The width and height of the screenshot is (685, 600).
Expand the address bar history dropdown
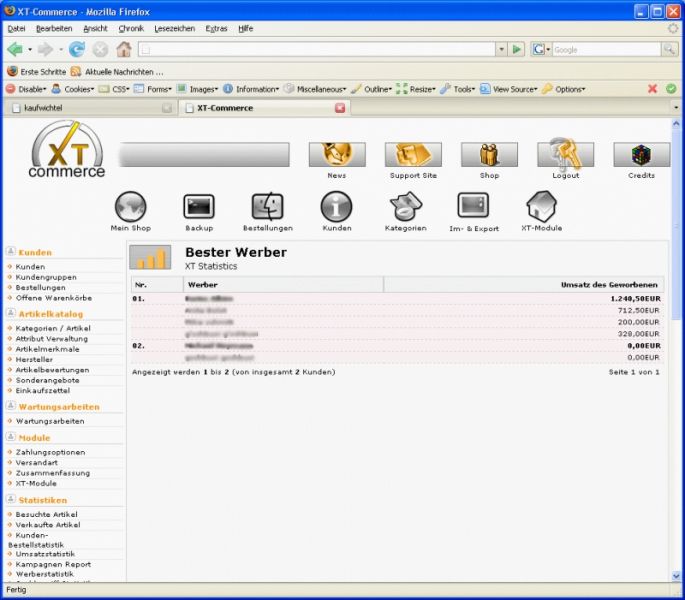click(502, 49)
